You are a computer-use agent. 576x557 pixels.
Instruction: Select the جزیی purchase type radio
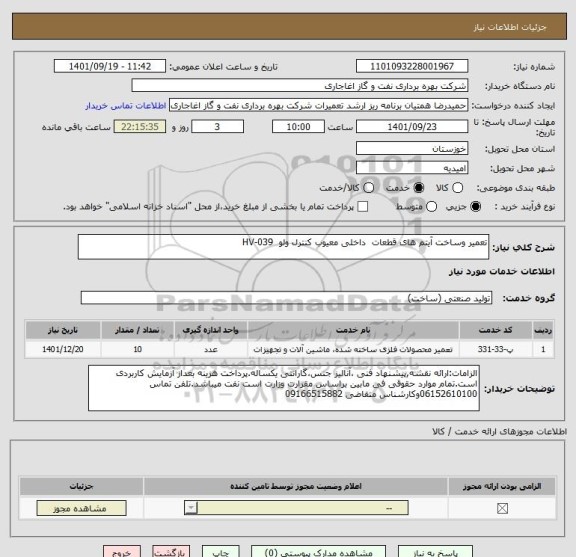point(475,207)
